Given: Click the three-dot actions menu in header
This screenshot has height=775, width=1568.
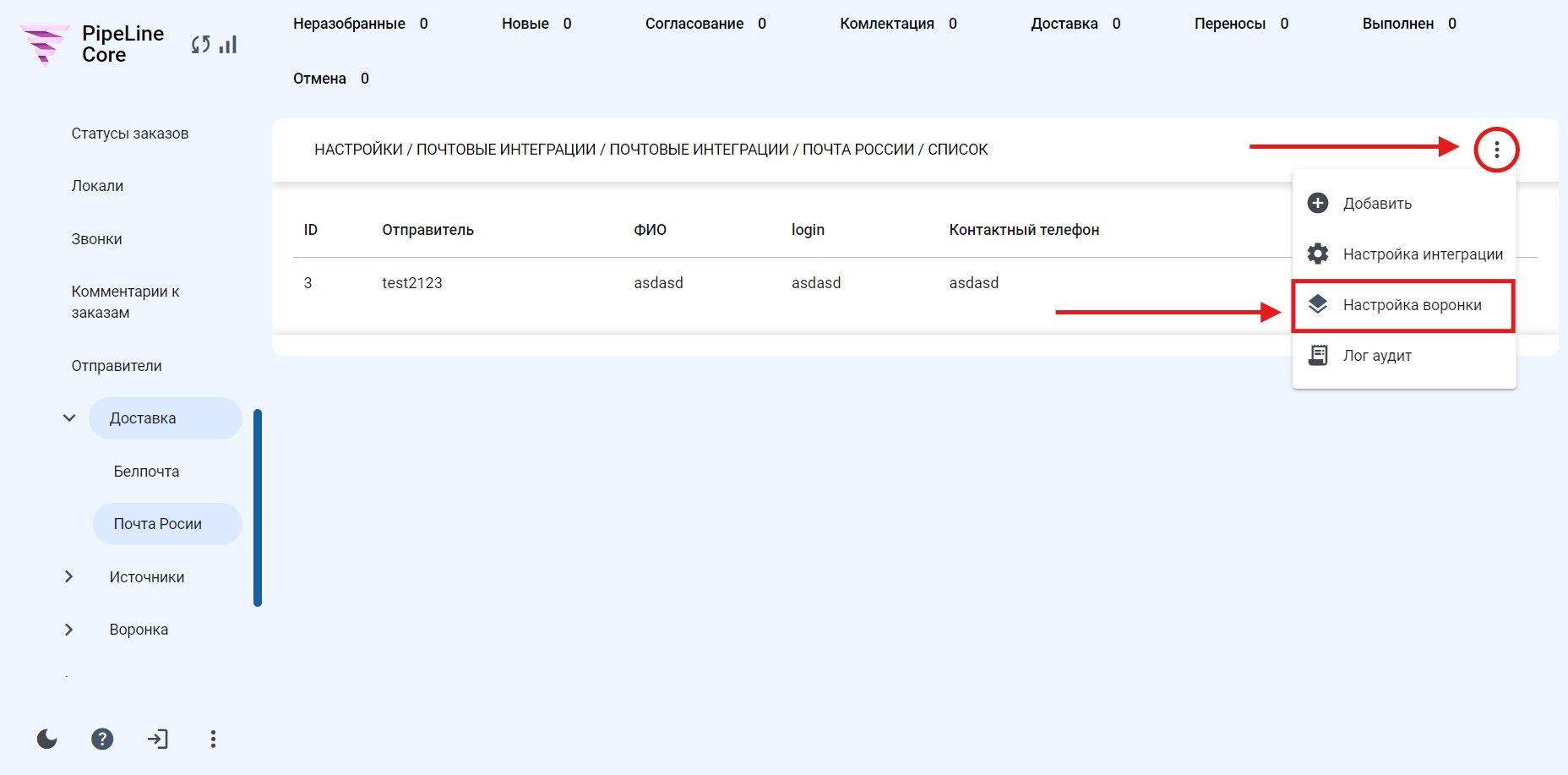Looking at the screenshot, I should coord(1496,150).
